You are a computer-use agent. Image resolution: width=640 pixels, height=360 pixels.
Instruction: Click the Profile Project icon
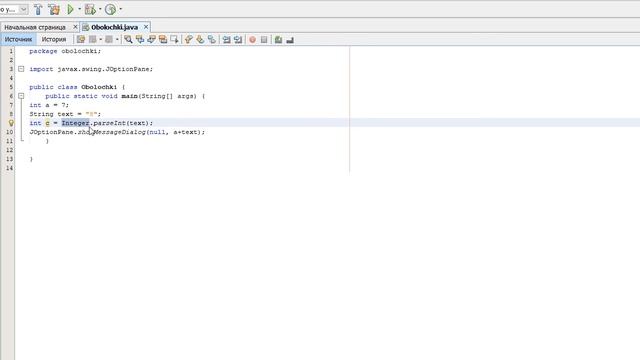click(x=110, y=9)
